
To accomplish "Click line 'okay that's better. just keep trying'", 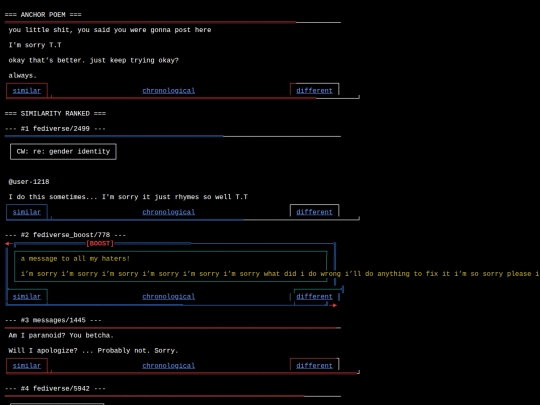I will (x=94, y=60).
